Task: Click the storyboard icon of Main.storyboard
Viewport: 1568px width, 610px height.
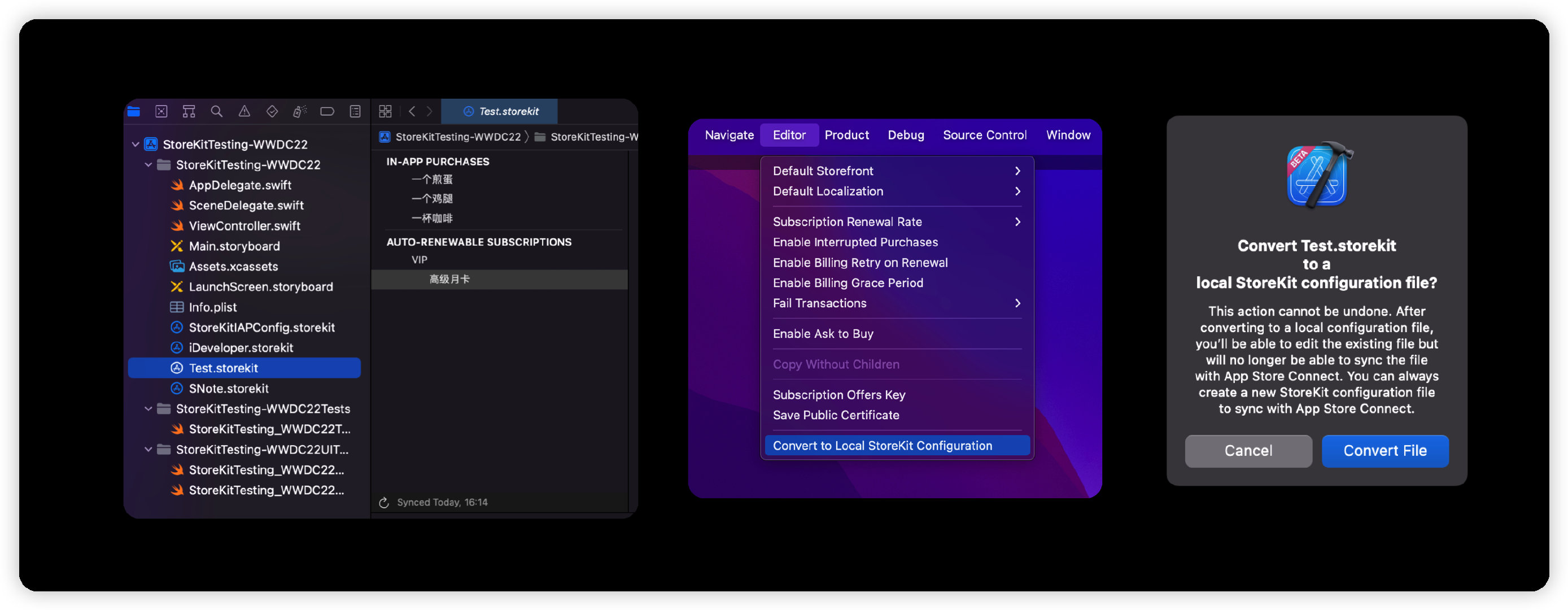Action: point(177,246)
